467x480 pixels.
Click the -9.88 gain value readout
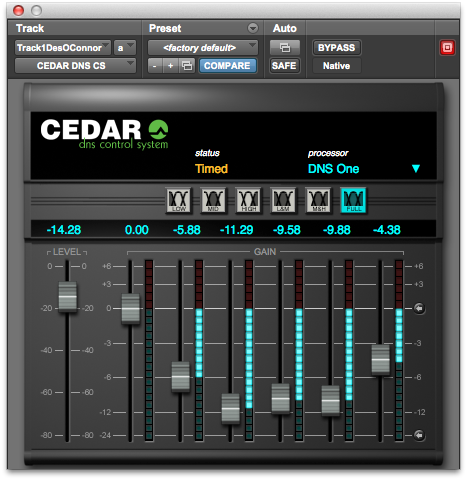pyautogui.click(x=337, y=230)
